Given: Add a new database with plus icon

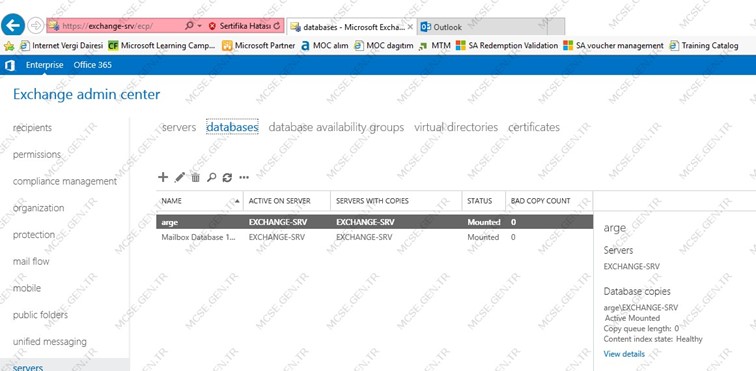Looking at the screenshot, I should pyautogui.click(x=163, y=178).
